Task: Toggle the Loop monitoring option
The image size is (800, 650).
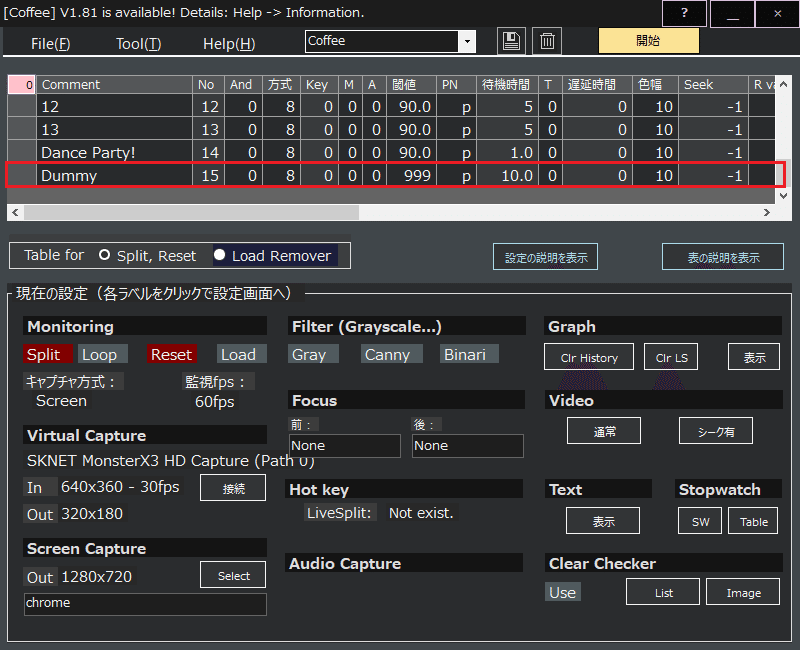Action: tap(103, 354)
